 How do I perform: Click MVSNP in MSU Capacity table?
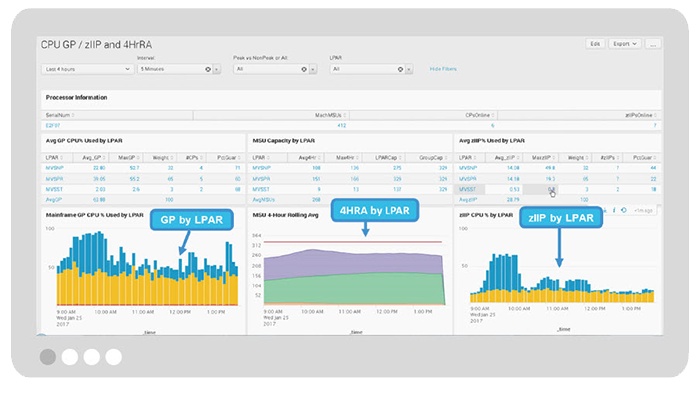click(262, 168)
